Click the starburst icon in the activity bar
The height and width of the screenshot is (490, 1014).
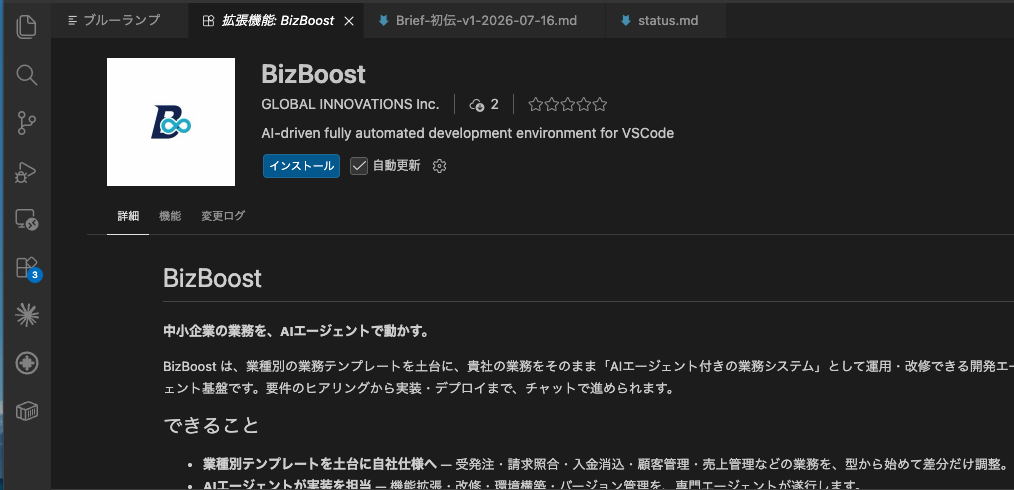click(x=27, y=315)
